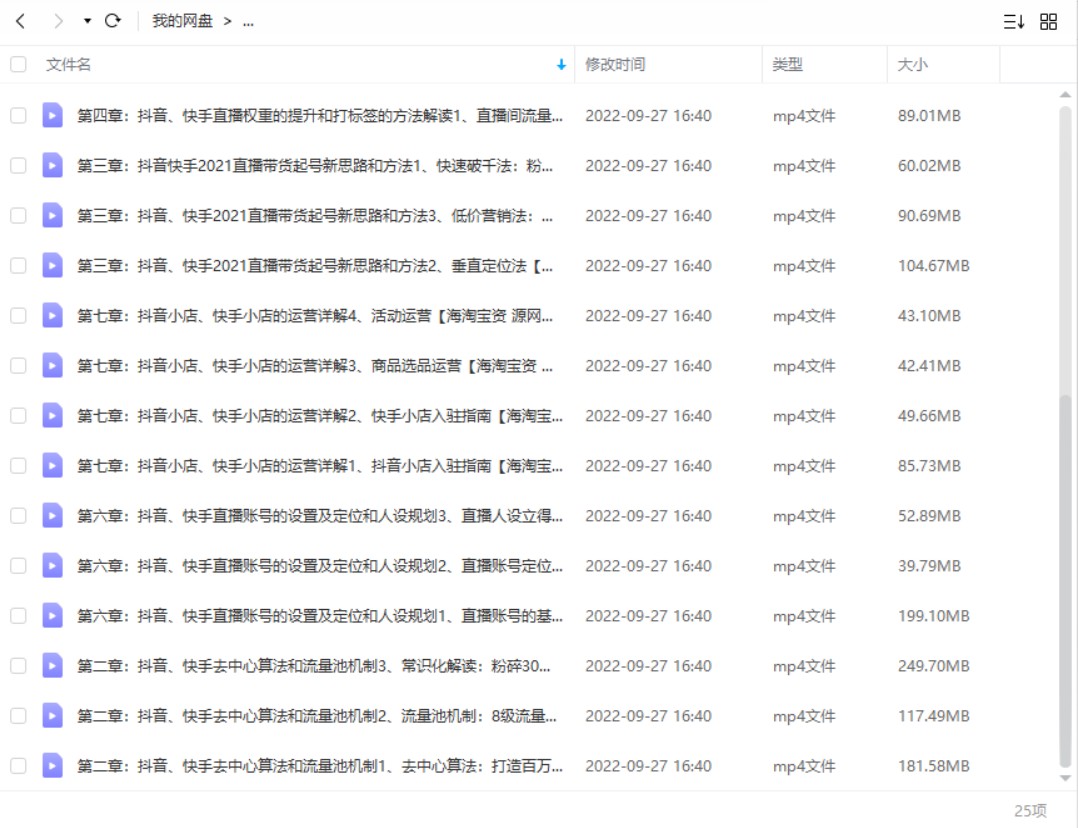Toggle the select-all checkbox
This screenshot has height=828, width=1078.
pos(19,65)
